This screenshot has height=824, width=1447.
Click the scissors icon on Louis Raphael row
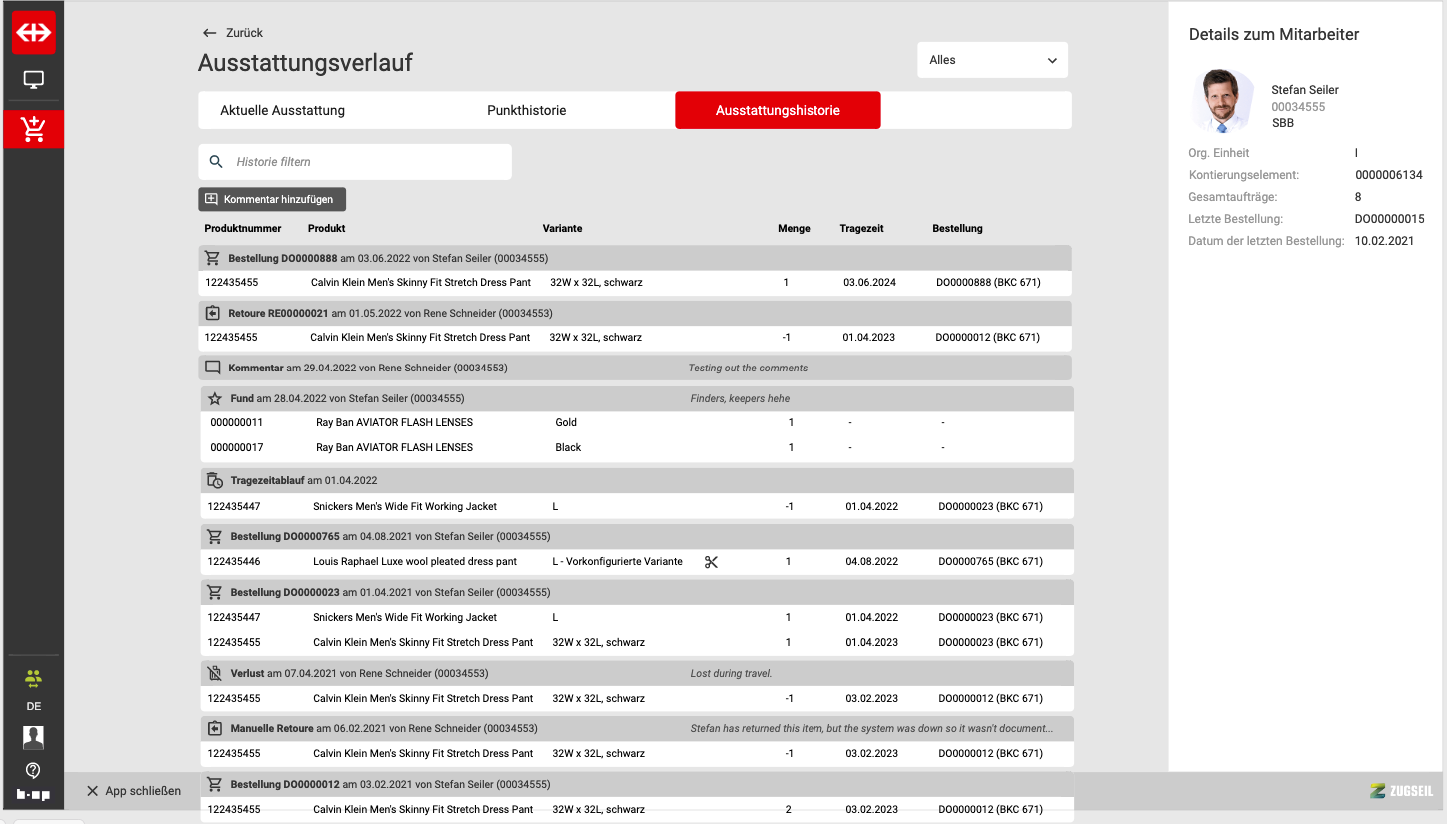pyautogui.click(x=711, y=562)
